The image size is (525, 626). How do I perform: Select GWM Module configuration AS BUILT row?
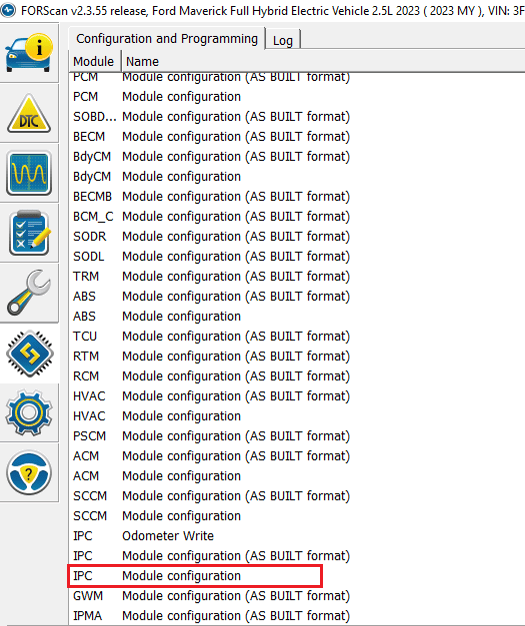(x=297, y=596)
